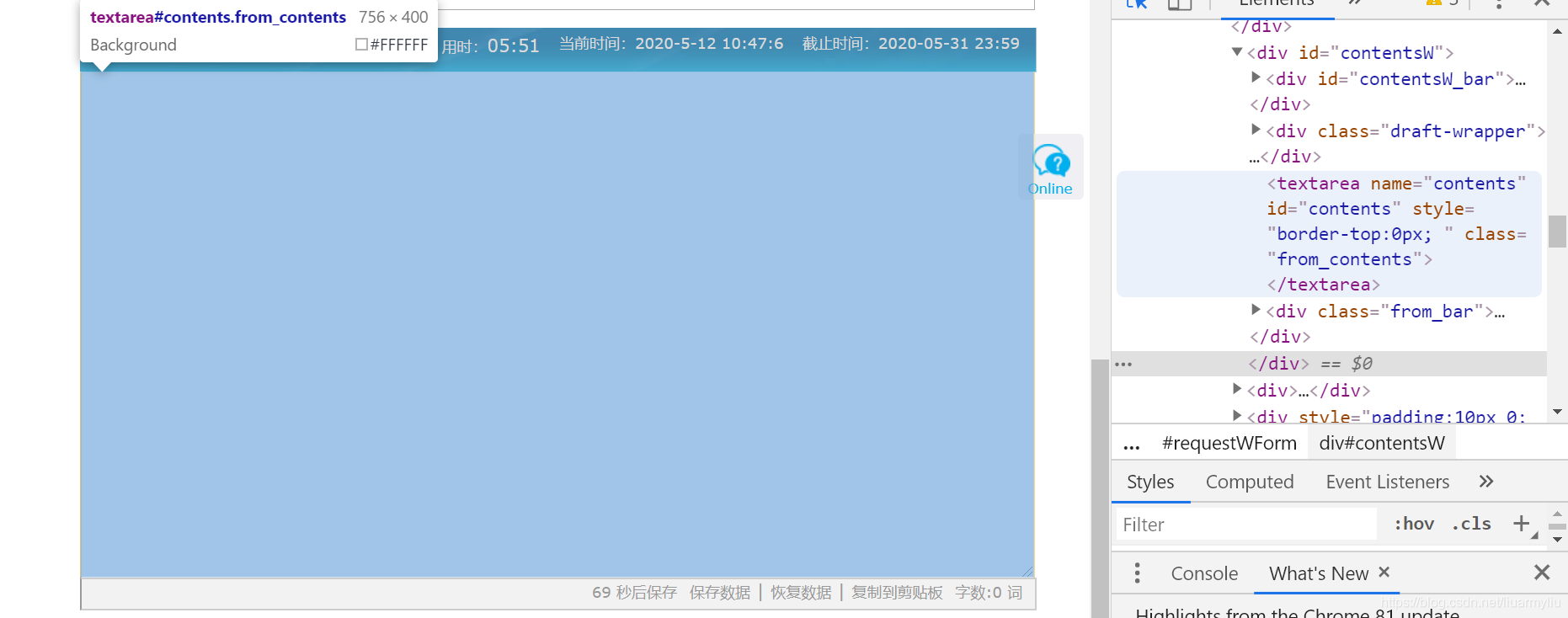Click the #FFFFFF background color swatch
The height and width of the screenshot is (618, 1568).
361,45
